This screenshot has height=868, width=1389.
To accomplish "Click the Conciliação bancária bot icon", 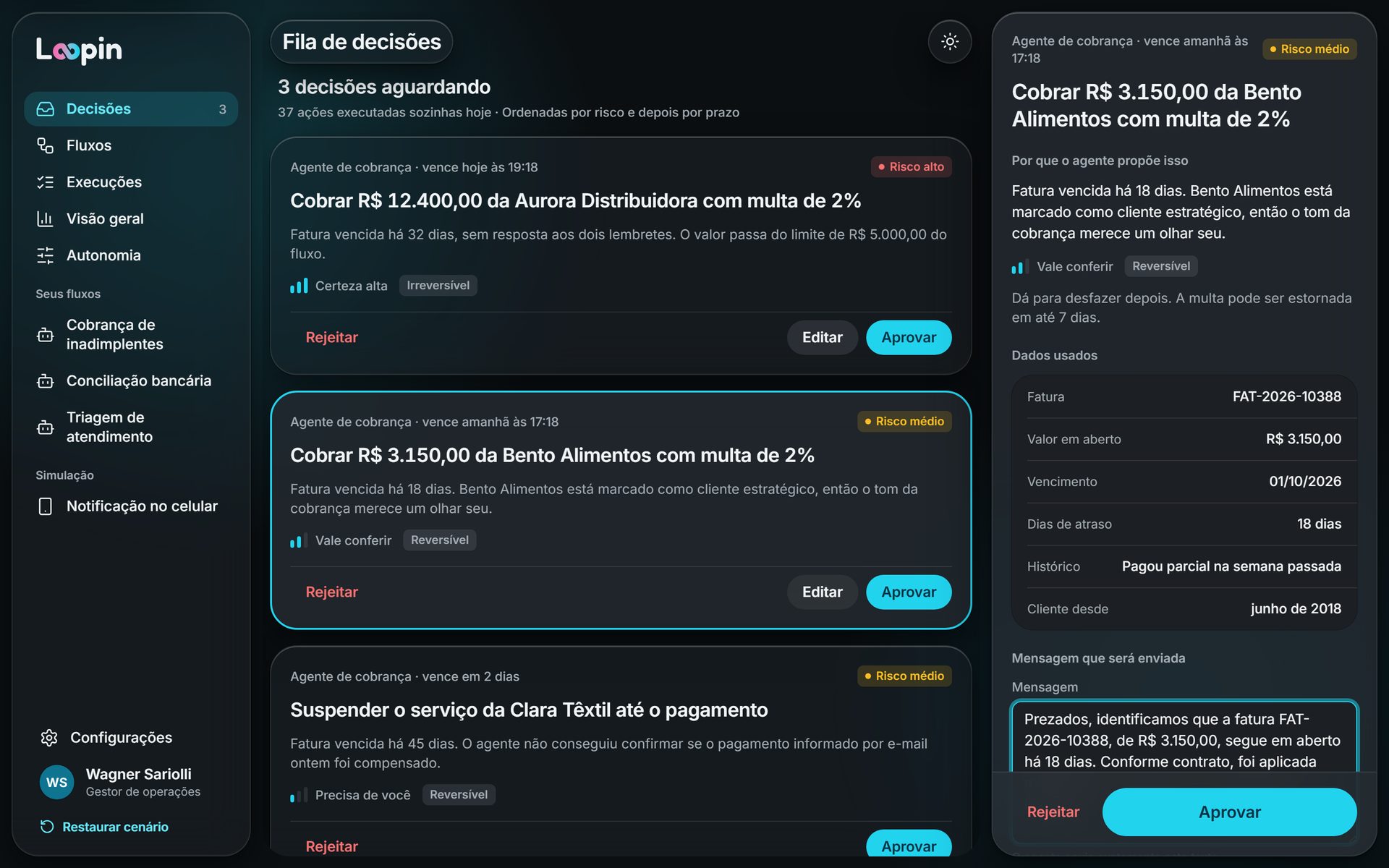I will pyautogui.click(x=46, y=380).
